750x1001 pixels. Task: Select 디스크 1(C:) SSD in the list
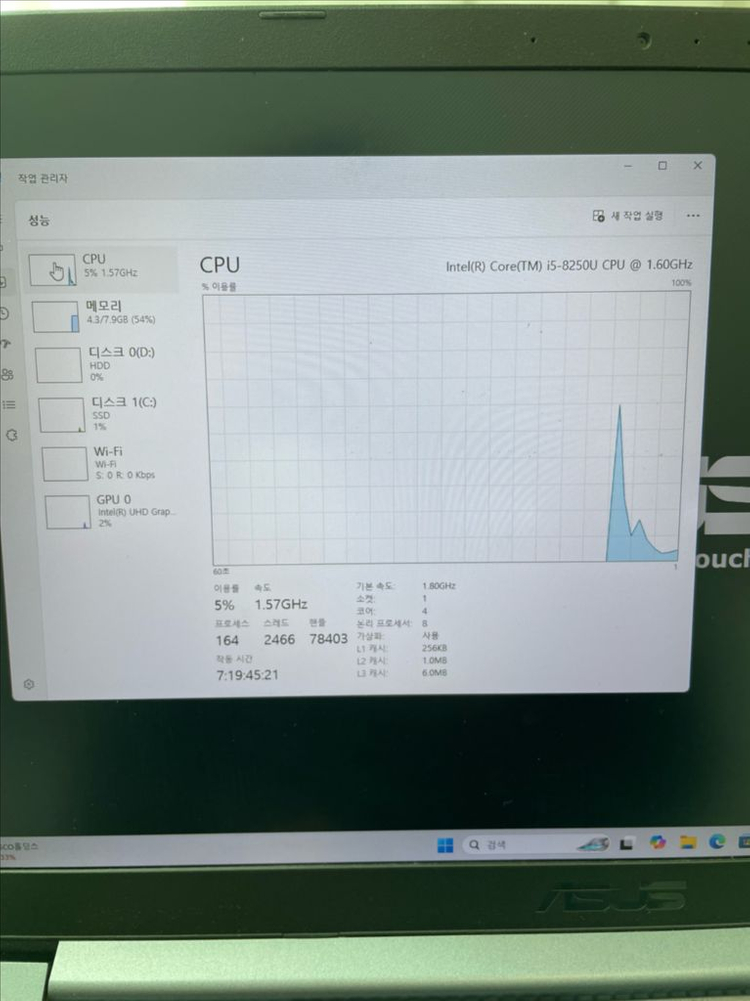(108, 413)
